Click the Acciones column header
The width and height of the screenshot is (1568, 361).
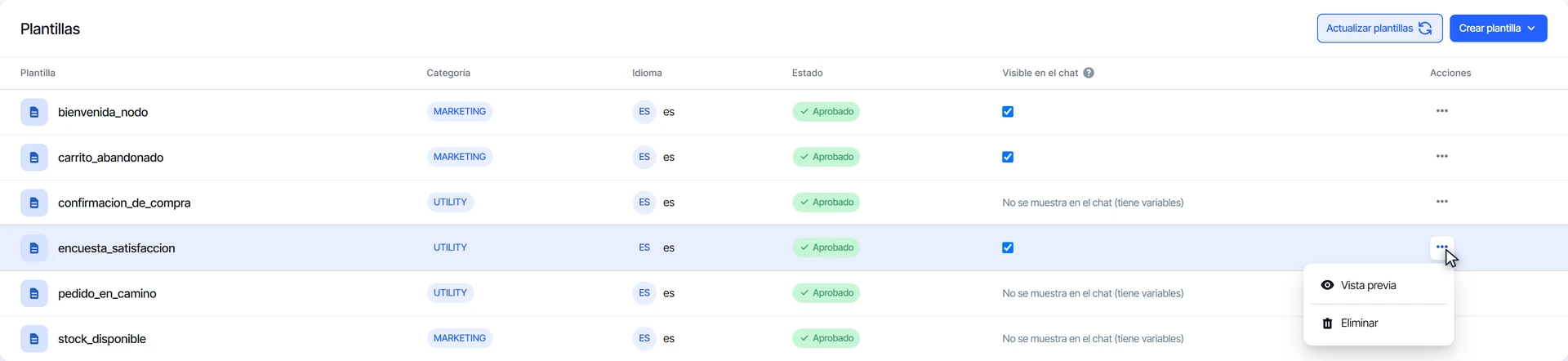coord(1450,73)
